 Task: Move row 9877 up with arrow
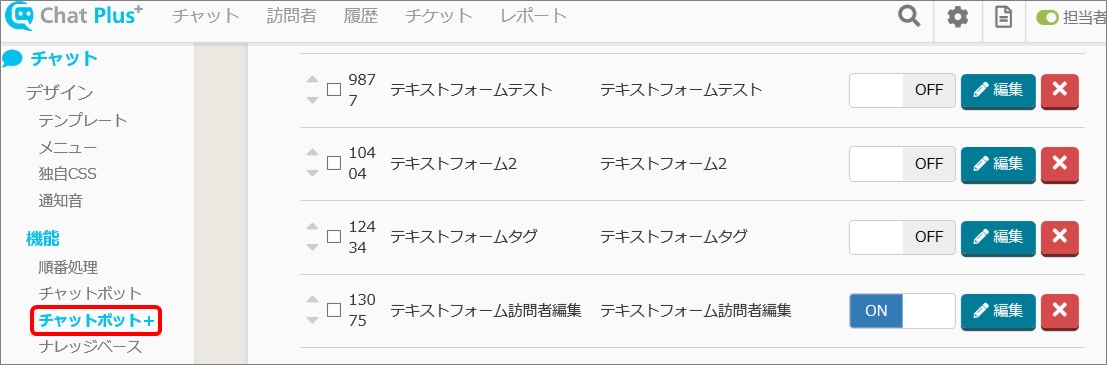point(313,80)
